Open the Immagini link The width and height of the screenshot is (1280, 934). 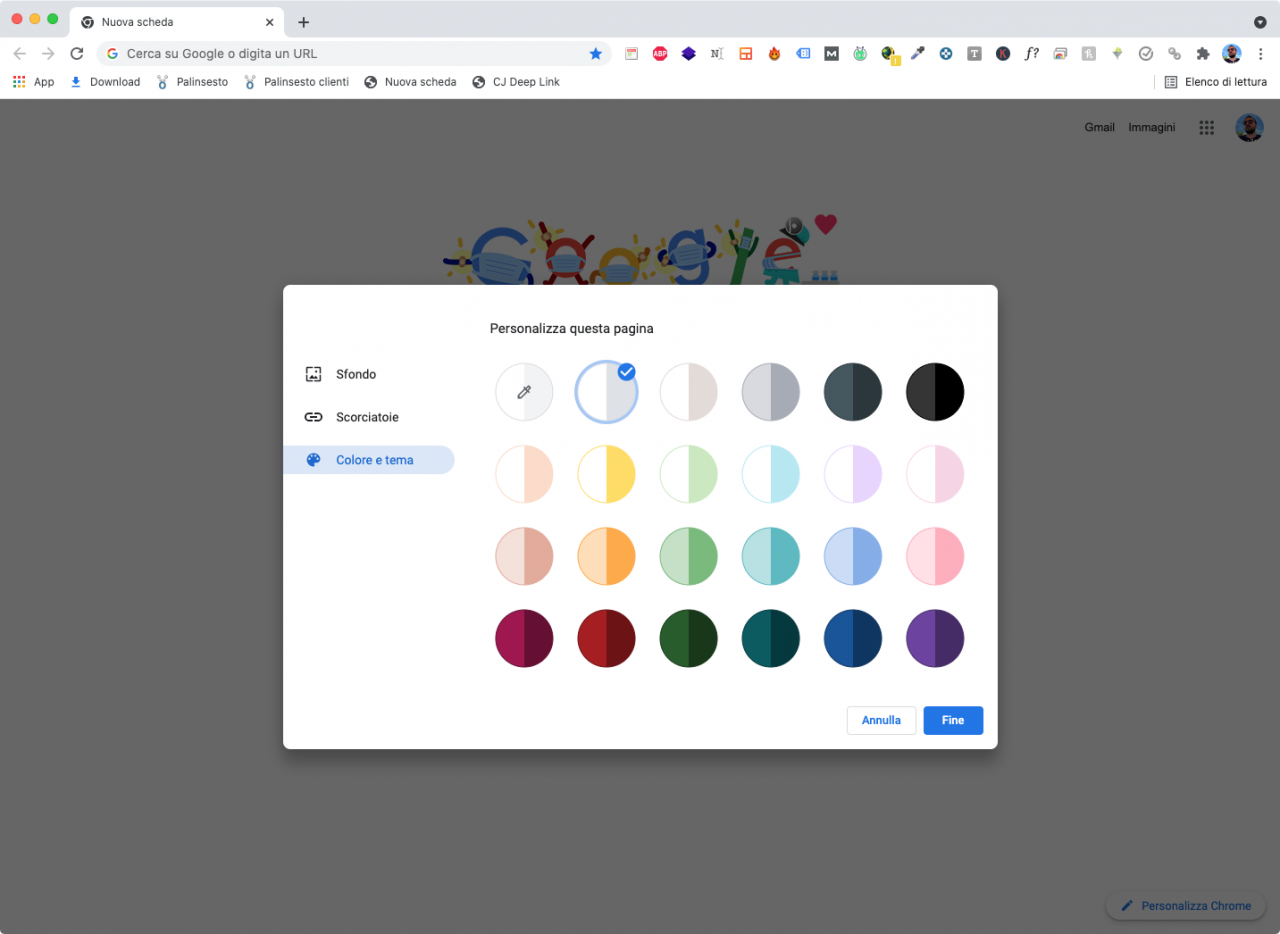click(1152, 127)
